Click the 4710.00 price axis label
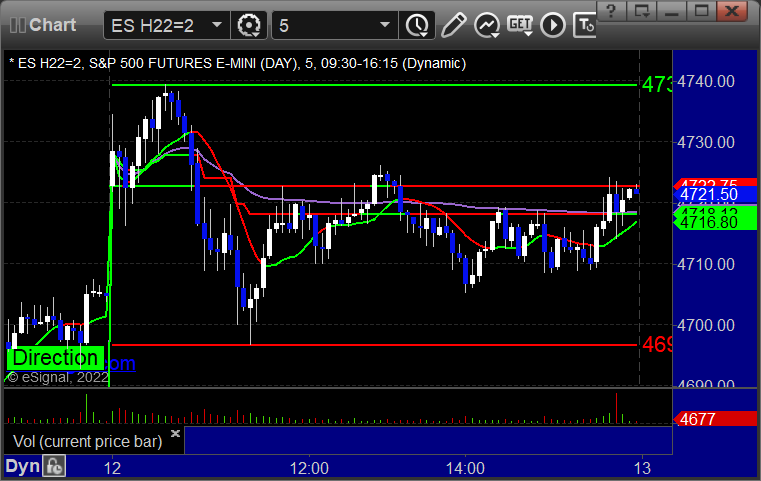This screenshot has width=761, height=481. (706, 265)
